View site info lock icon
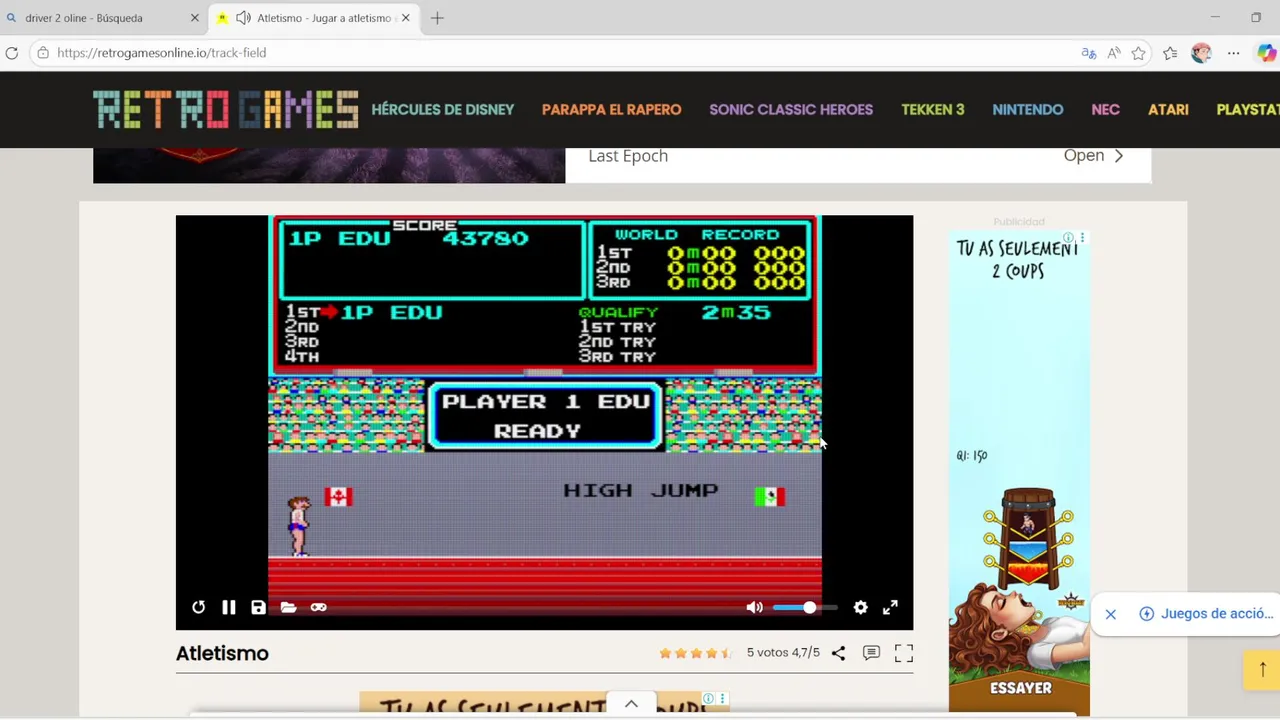 pyautogui.click(x=43, y=53)
